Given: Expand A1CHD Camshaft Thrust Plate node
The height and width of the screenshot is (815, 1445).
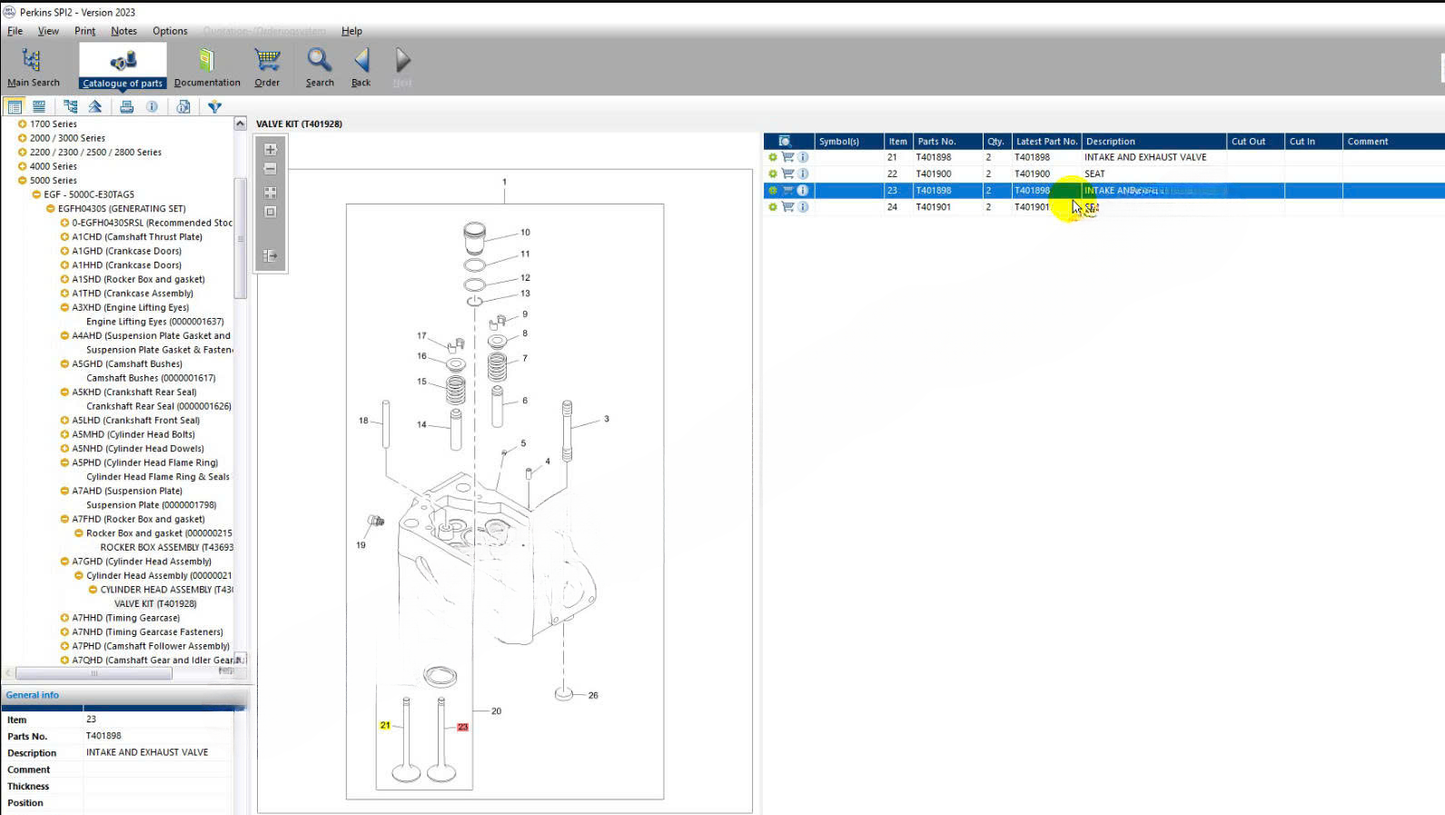Looking at the screenshot, I should [x=65, y=237].
